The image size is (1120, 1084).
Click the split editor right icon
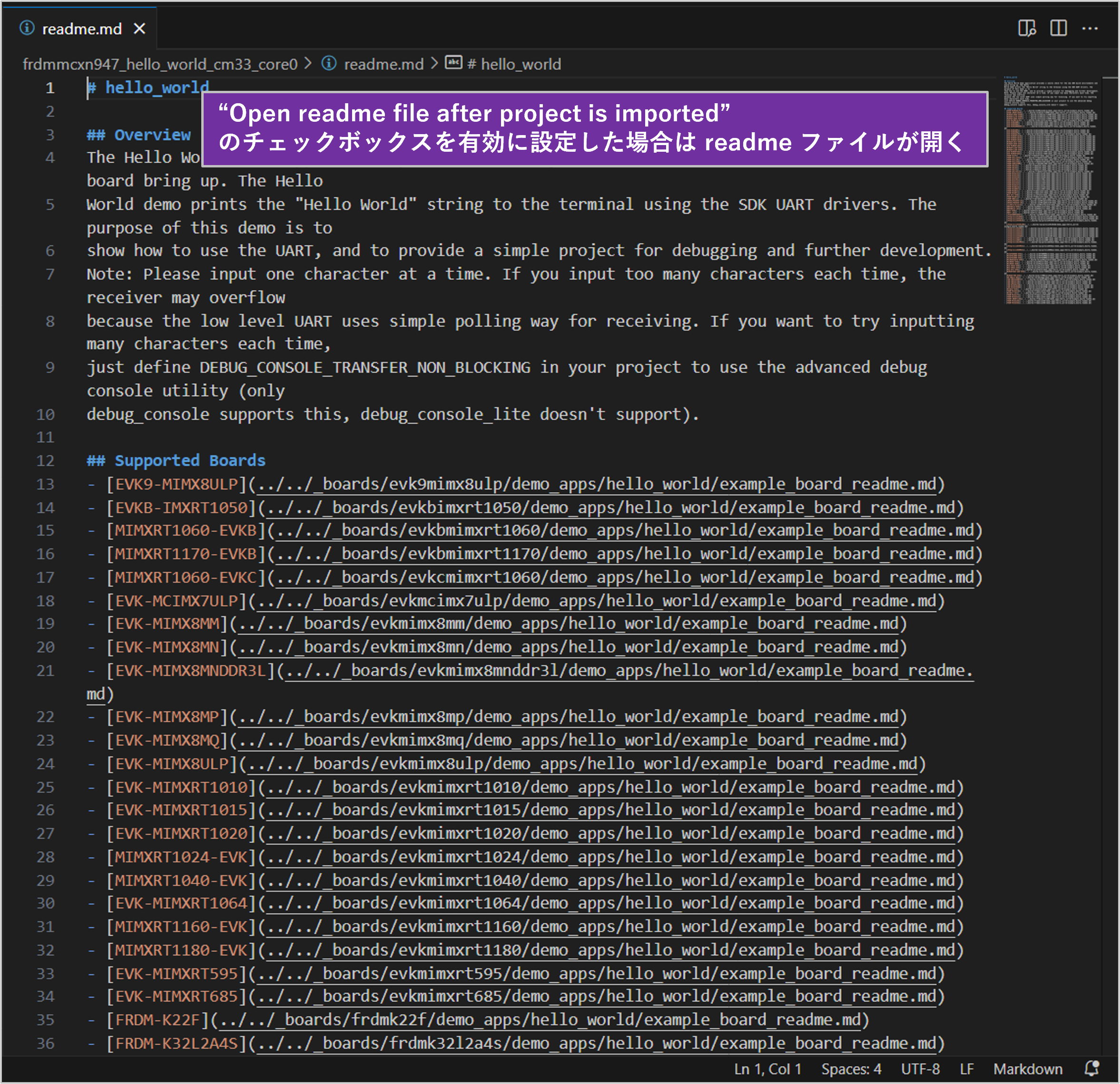[1058, 28]
